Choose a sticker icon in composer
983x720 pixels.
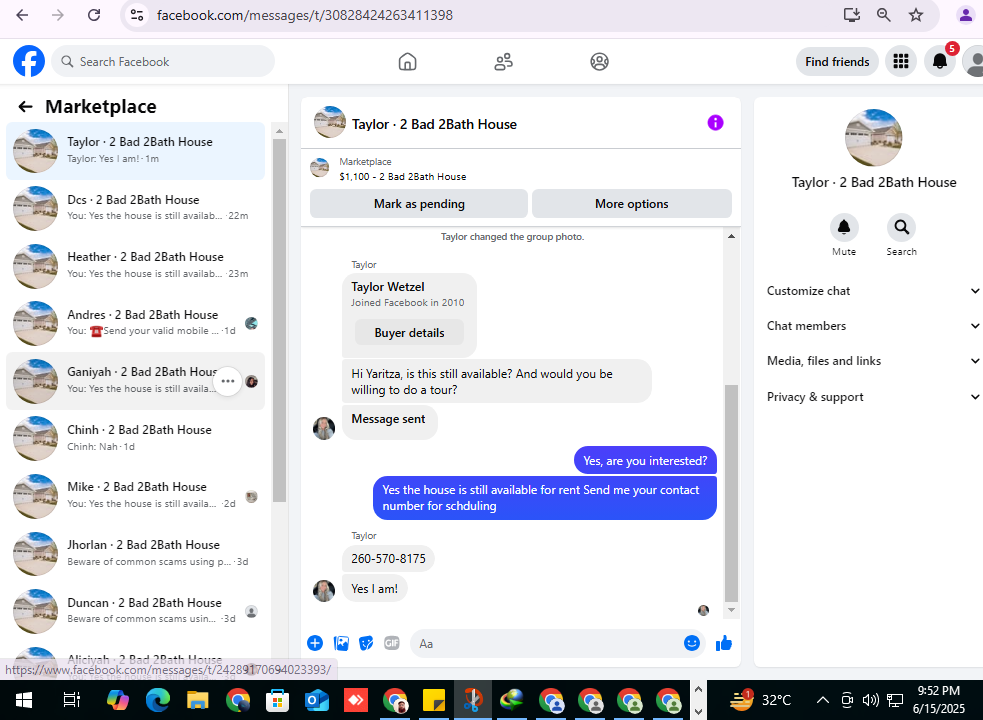point(366,643)
